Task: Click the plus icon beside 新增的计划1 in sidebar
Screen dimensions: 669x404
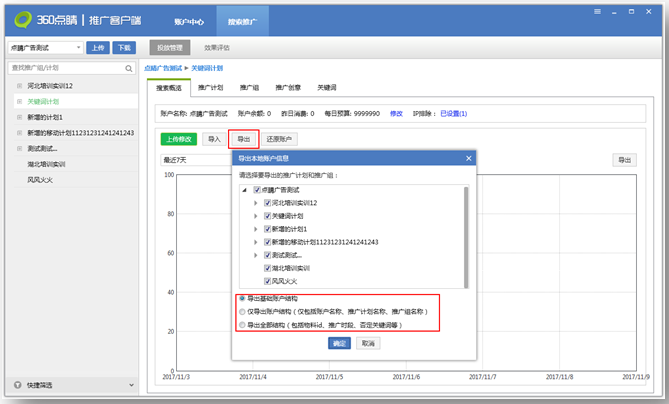Action: [18, 117]
